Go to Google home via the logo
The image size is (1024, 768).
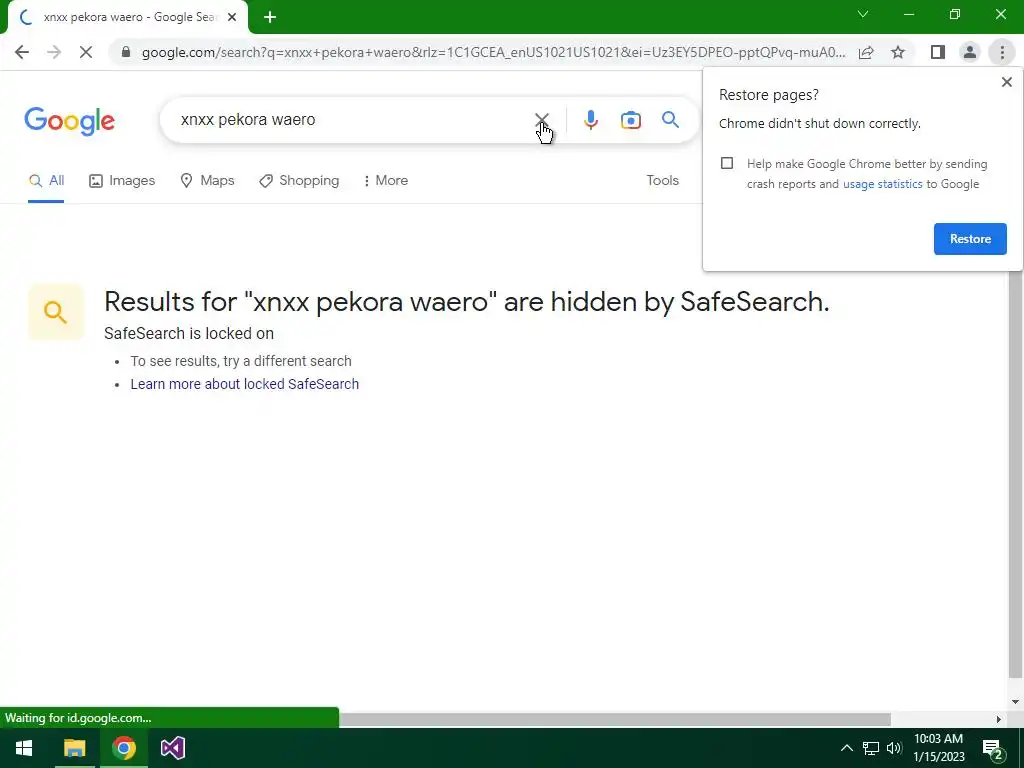[69, 121]
